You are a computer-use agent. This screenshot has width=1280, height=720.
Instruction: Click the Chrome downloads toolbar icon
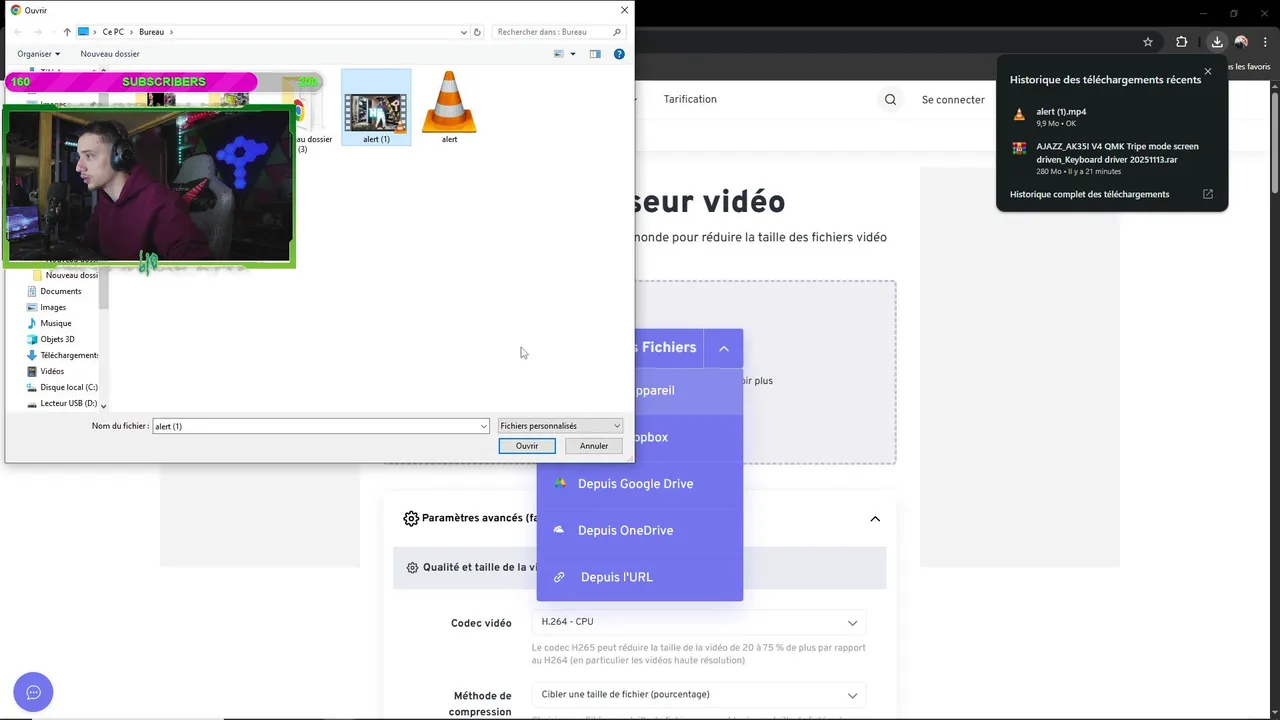[x=1217, y=42]
